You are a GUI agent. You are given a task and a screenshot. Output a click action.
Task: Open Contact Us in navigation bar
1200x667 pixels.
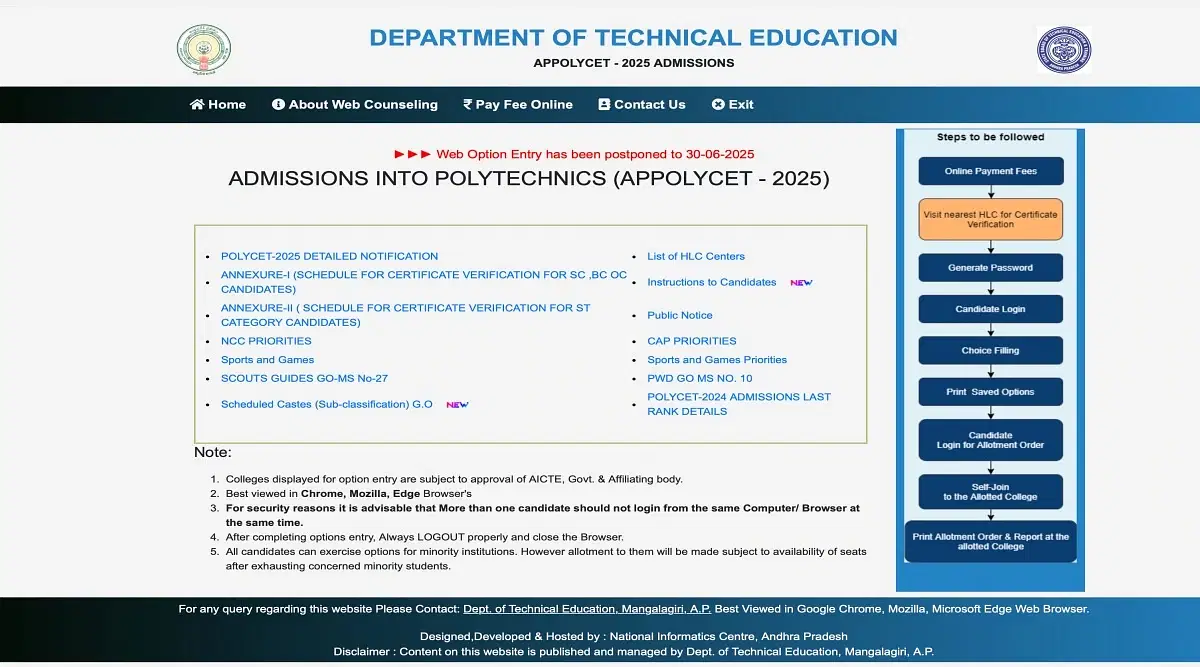(x=642, y=104)
